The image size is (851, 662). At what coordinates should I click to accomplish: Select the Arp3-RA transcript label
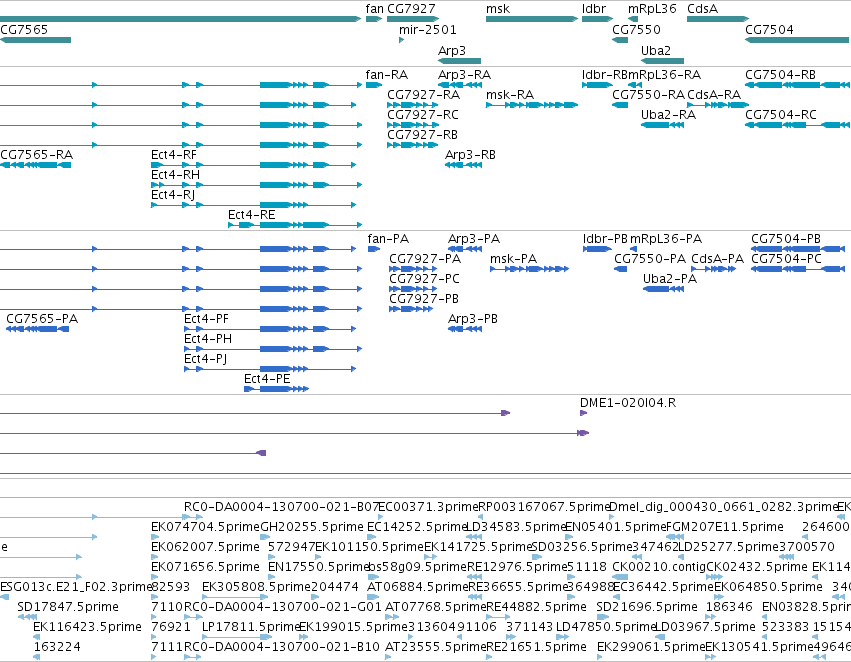464,75
